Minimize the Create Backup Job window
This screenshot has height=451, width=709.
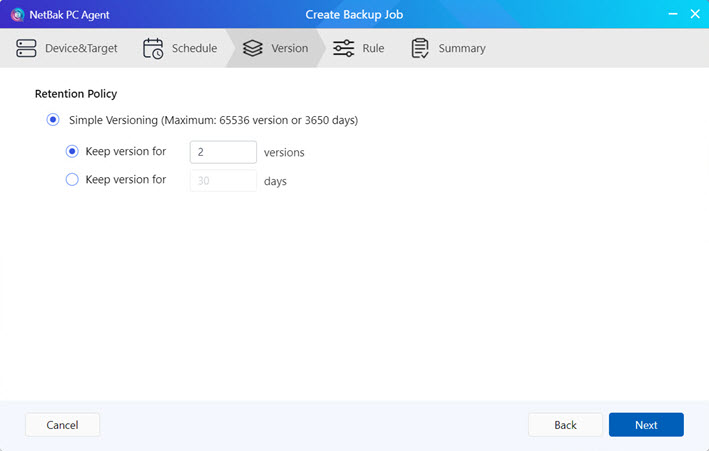pyautogui.click(x=668, y=15)
